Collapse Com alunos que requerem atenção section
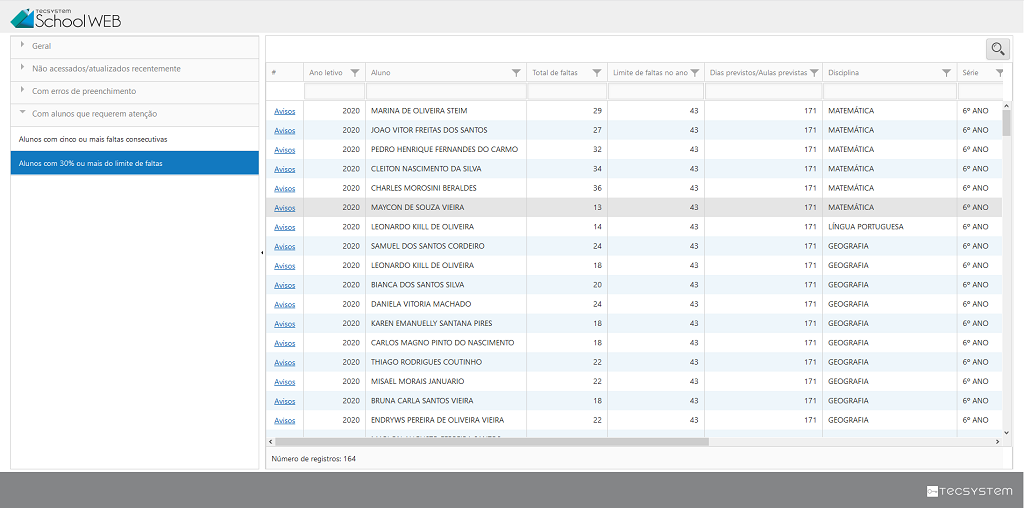1024x508 pixels. tap(94, 114)
